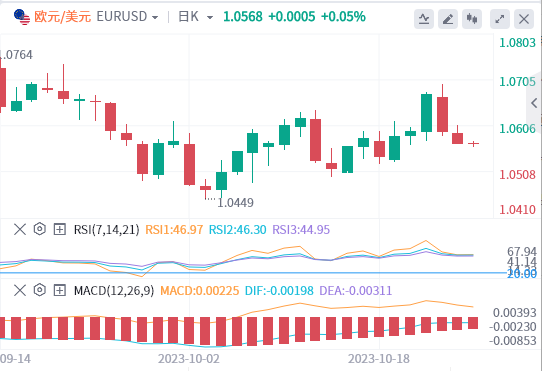Click the last small red doji candle

(x=474, y=143)
